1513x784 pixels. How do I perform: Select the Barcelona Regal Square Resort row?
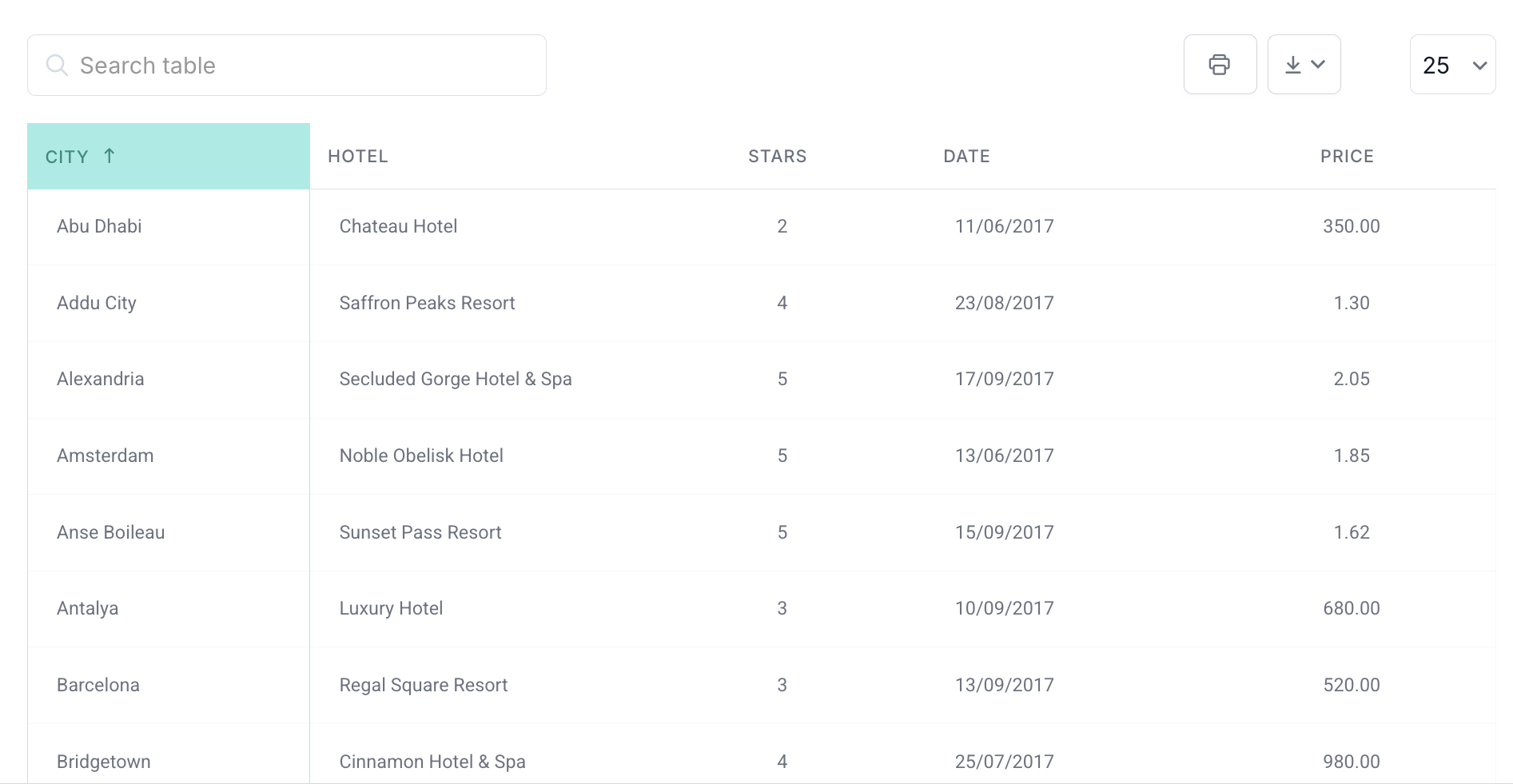coord(423,685)
